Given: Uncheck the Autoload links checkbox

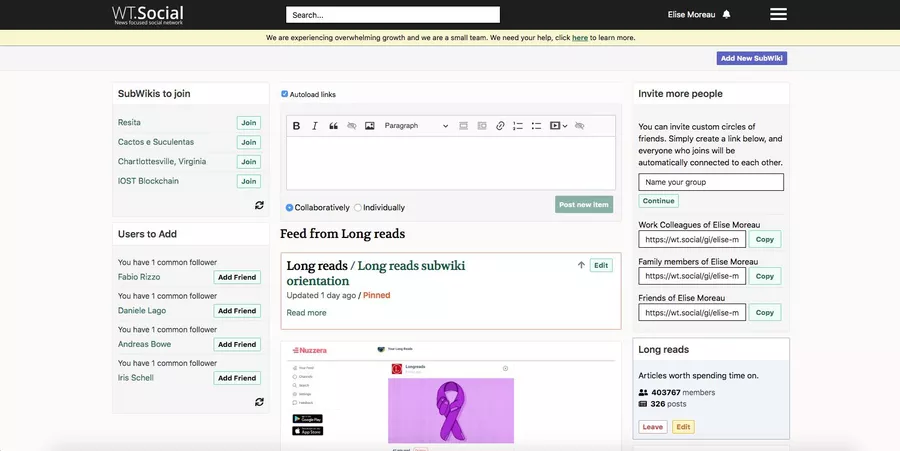Looking at the screenshot, I should pyautogui.click(x=285, y=94).
